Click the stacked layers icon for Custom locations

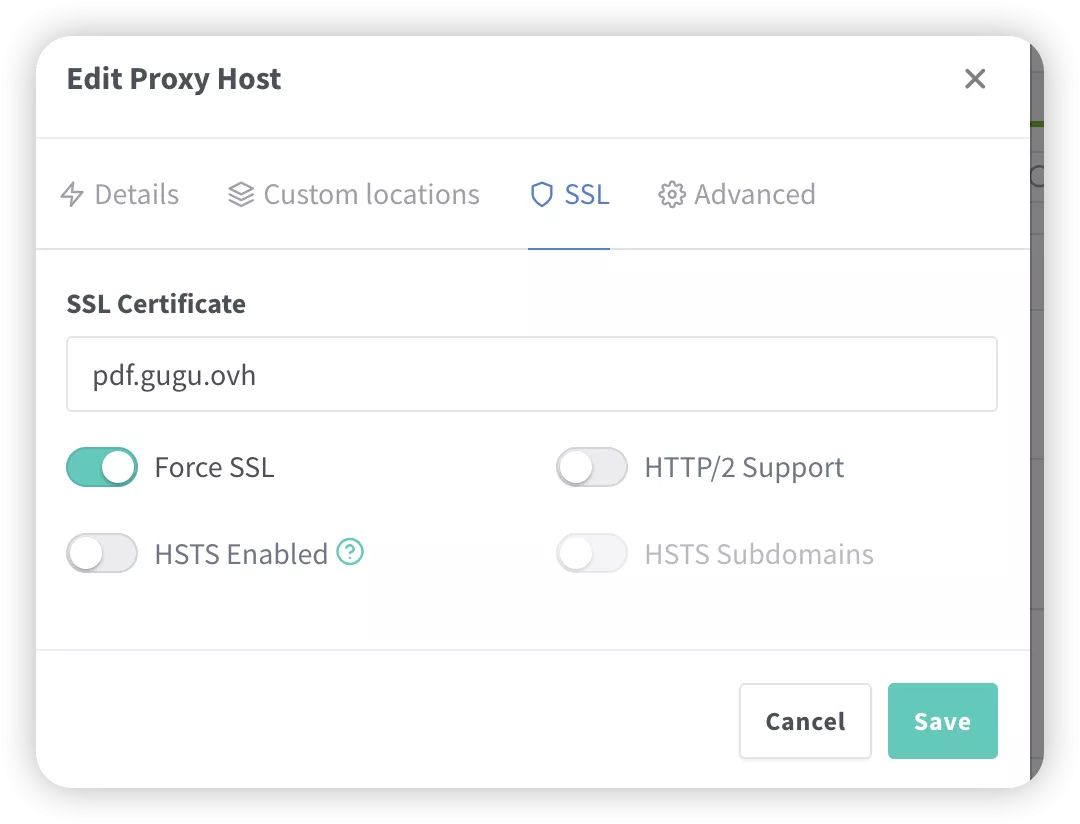pyautogui.click(x=241, y=194)
